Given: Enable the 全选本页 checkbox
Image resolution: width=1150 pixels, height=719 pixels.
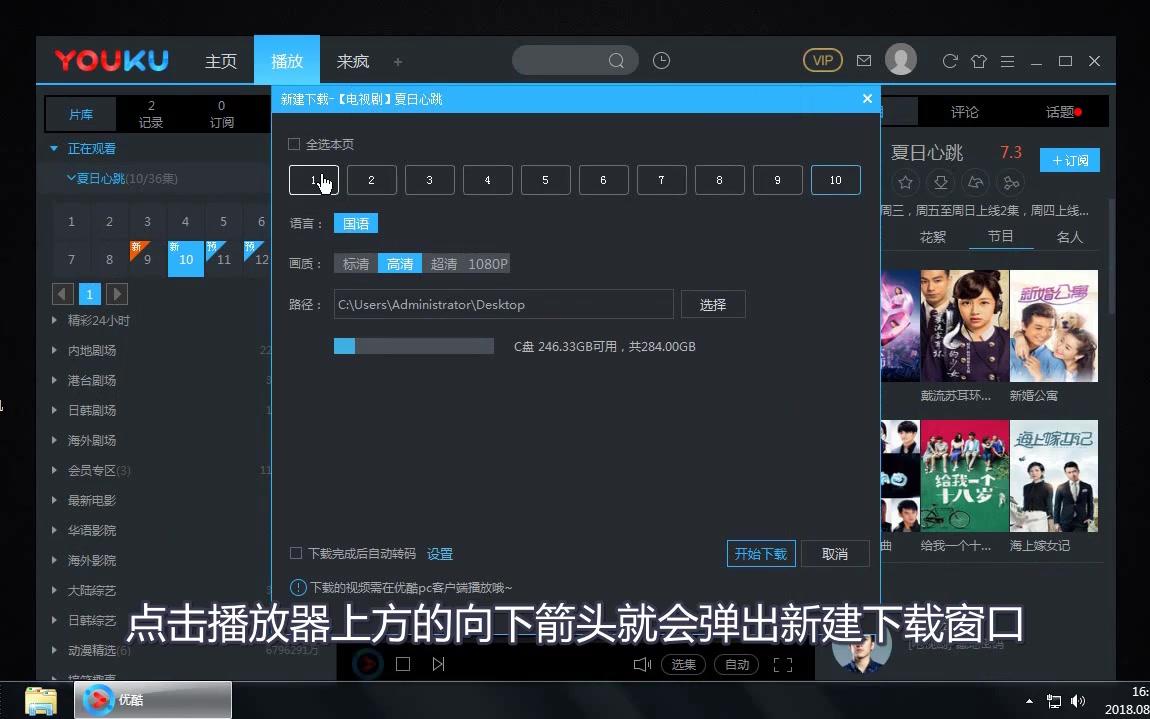Looking at the screenshot, I should [x=295, y=144].
